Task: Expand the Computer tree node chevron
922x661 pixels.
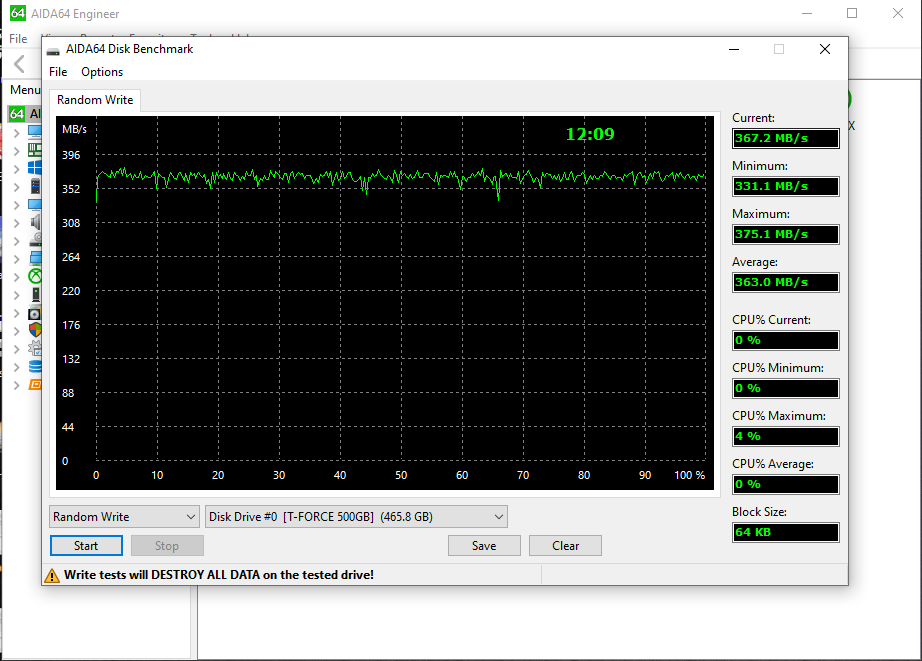Action: click(16, 133)
